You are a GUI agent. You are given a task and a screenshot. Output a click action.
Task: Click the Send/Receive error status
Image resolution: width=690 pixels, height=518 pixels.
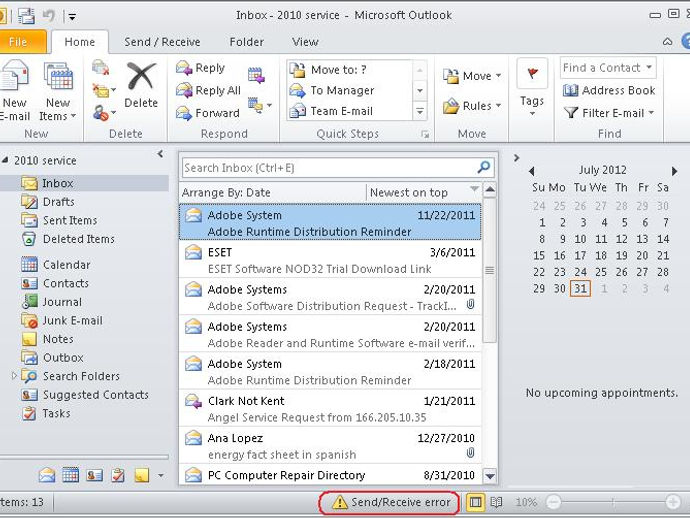[389, 502]
